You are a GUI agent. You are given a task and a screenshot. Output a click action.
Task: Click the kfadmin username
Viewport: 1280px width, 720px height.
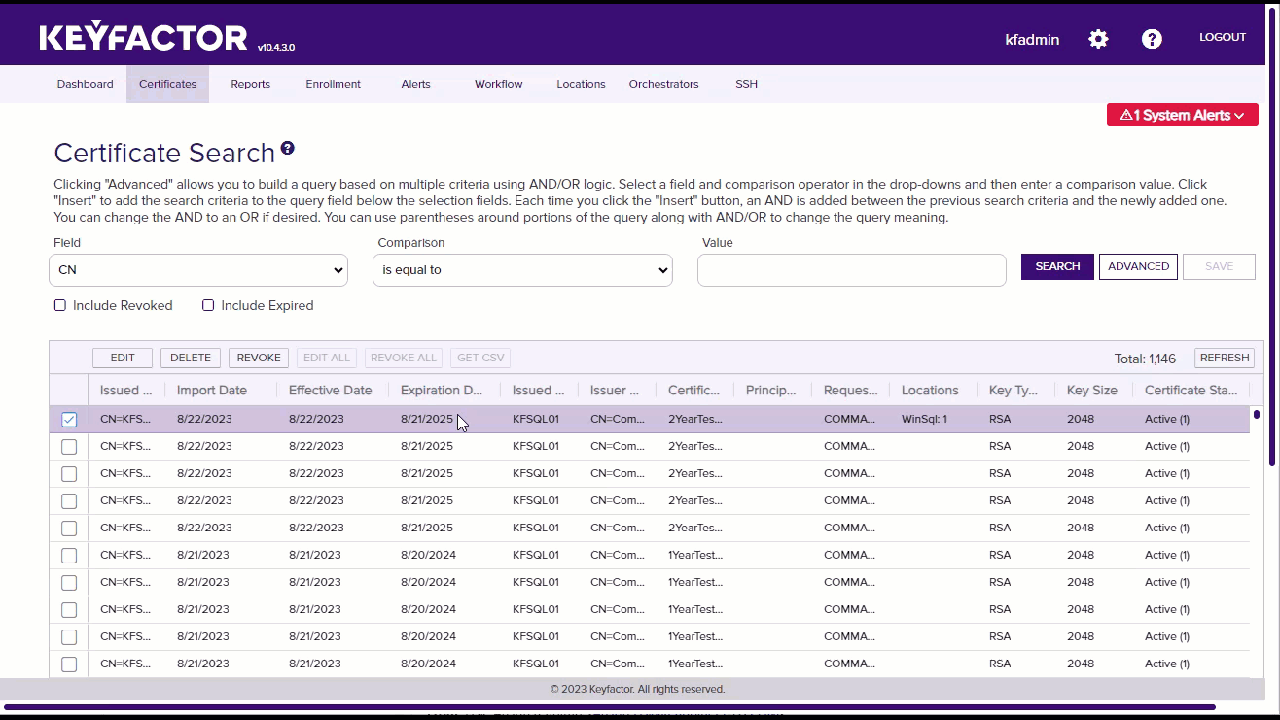pos(1032,39)
